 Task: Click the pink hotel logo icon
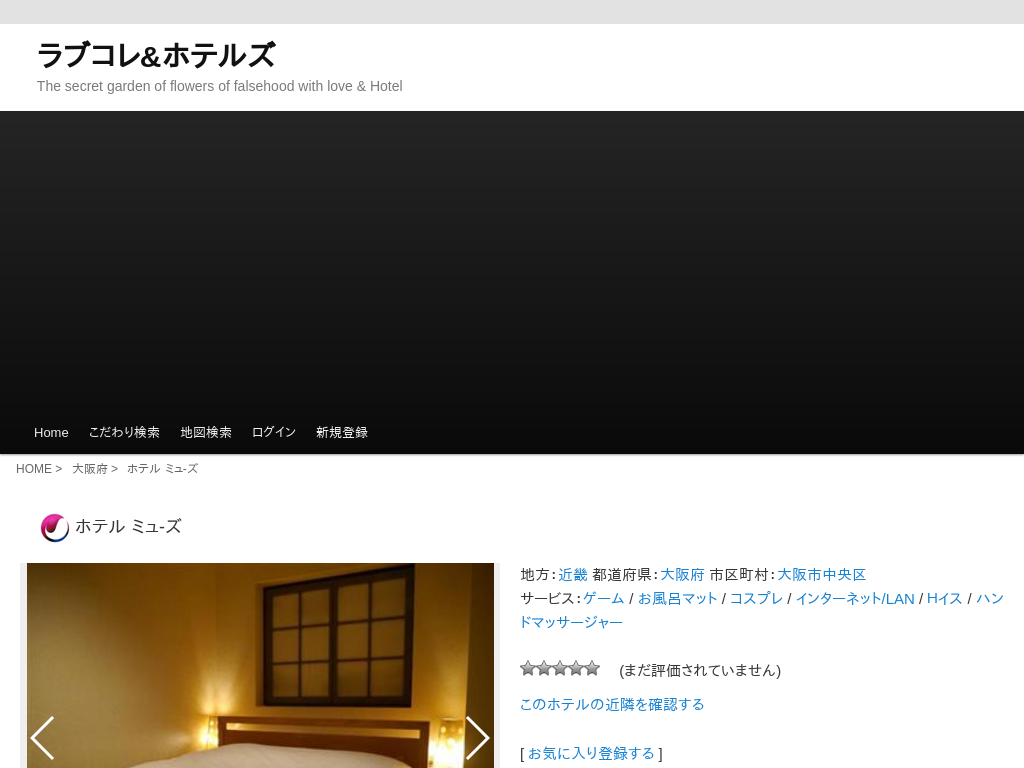point(54,527)
